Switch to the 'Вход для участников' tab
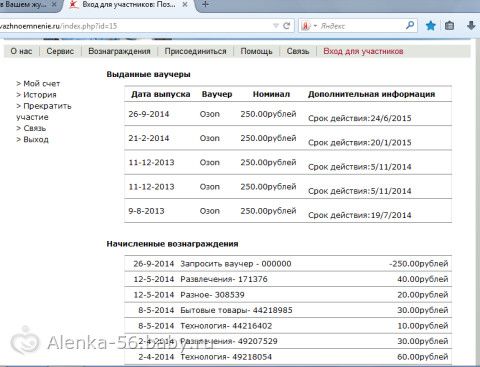Viewport: 480px width, 367px height. (x=129, y=5)
